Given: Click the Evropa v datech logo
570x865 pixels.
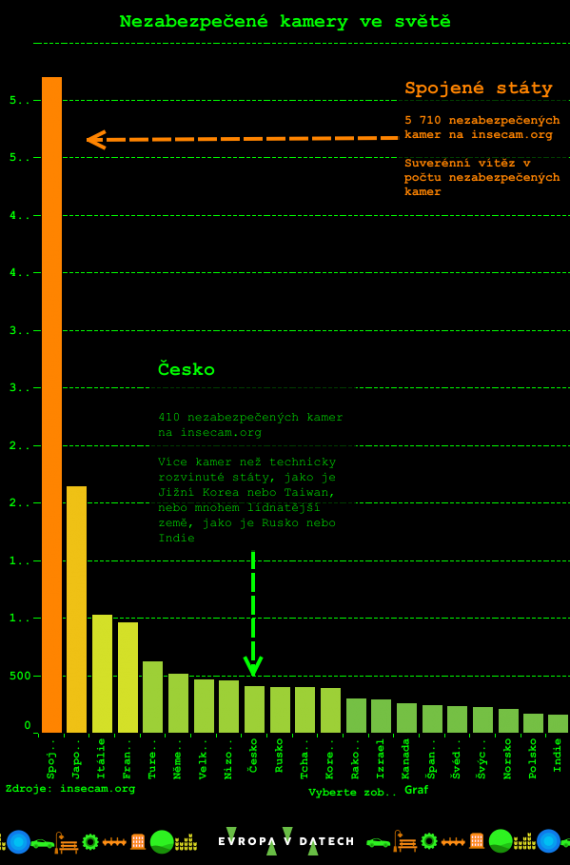Looking at the screenshot, I should [286, 841].
